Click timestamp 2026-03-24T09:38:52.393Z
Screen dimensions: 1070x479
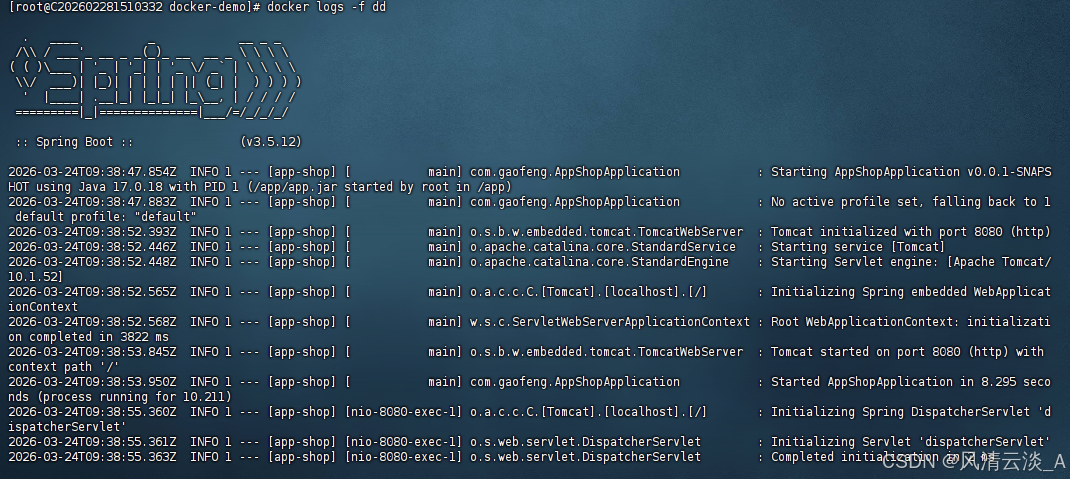pyautogui.click(x=92, y=232)
